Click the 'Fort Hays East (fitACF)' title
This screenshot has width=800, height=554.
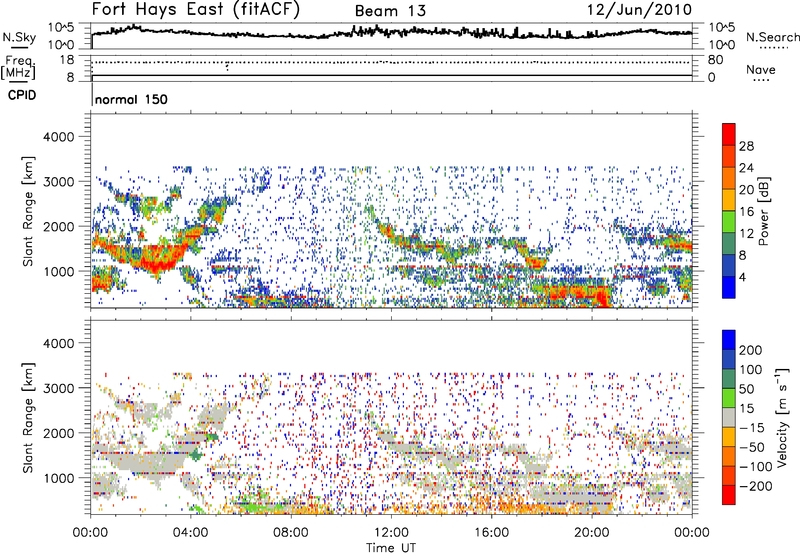click(x=196, y=9)
